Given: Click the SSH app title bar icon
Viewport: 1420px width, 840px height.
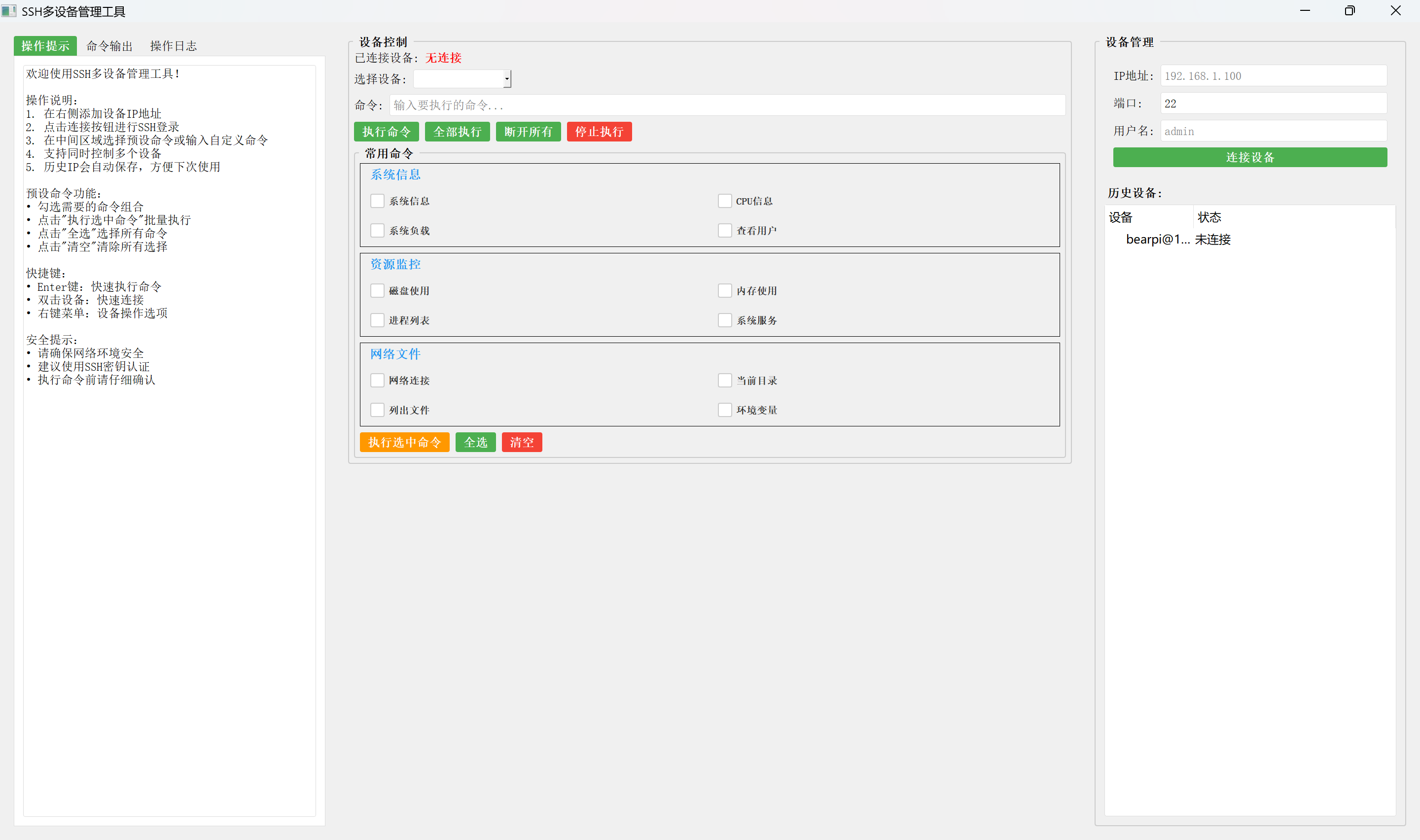Looking at the screenshot, I should [8, 11].
